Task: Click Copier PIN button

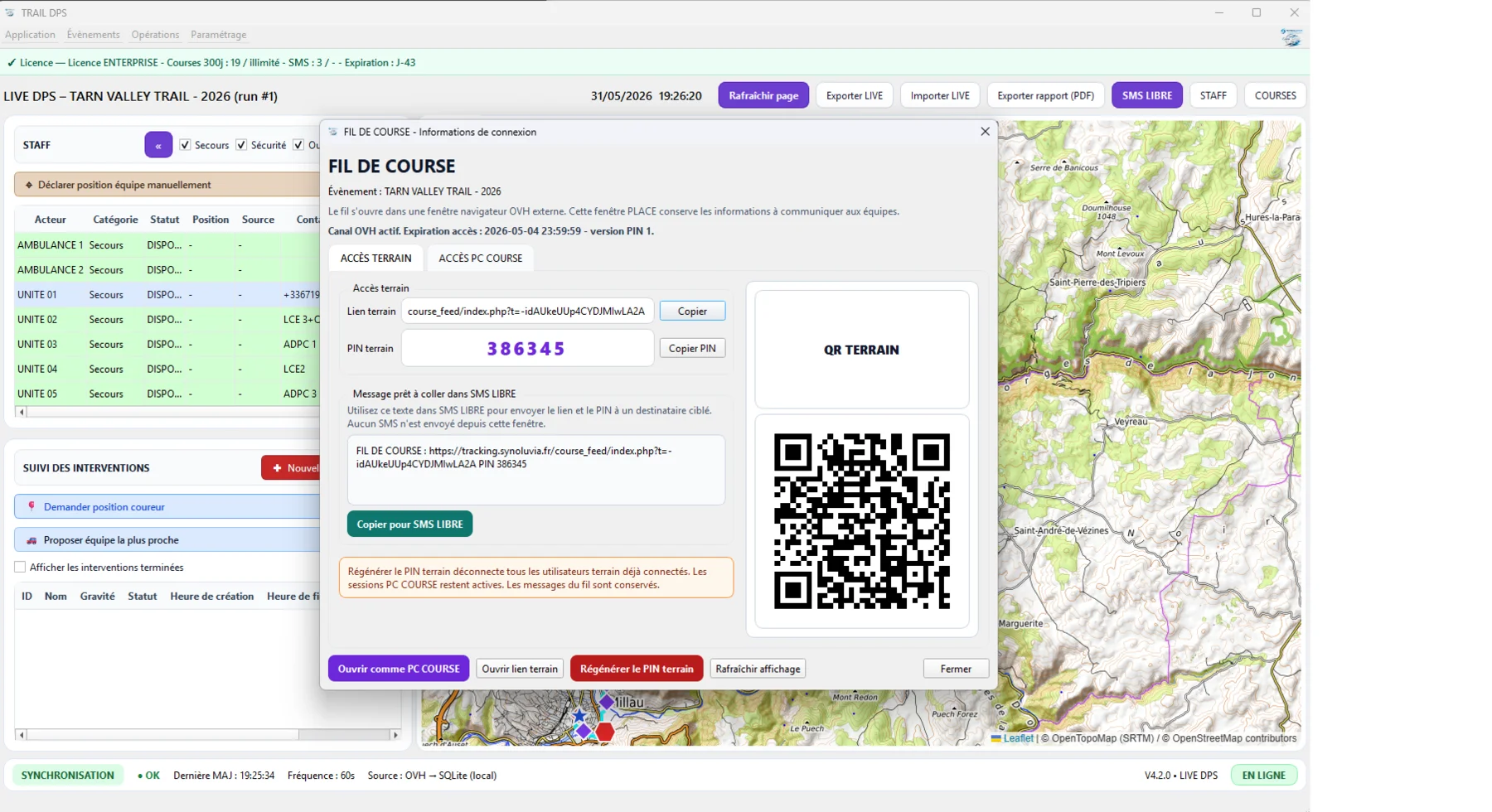Action: click(x=692, y=348)
